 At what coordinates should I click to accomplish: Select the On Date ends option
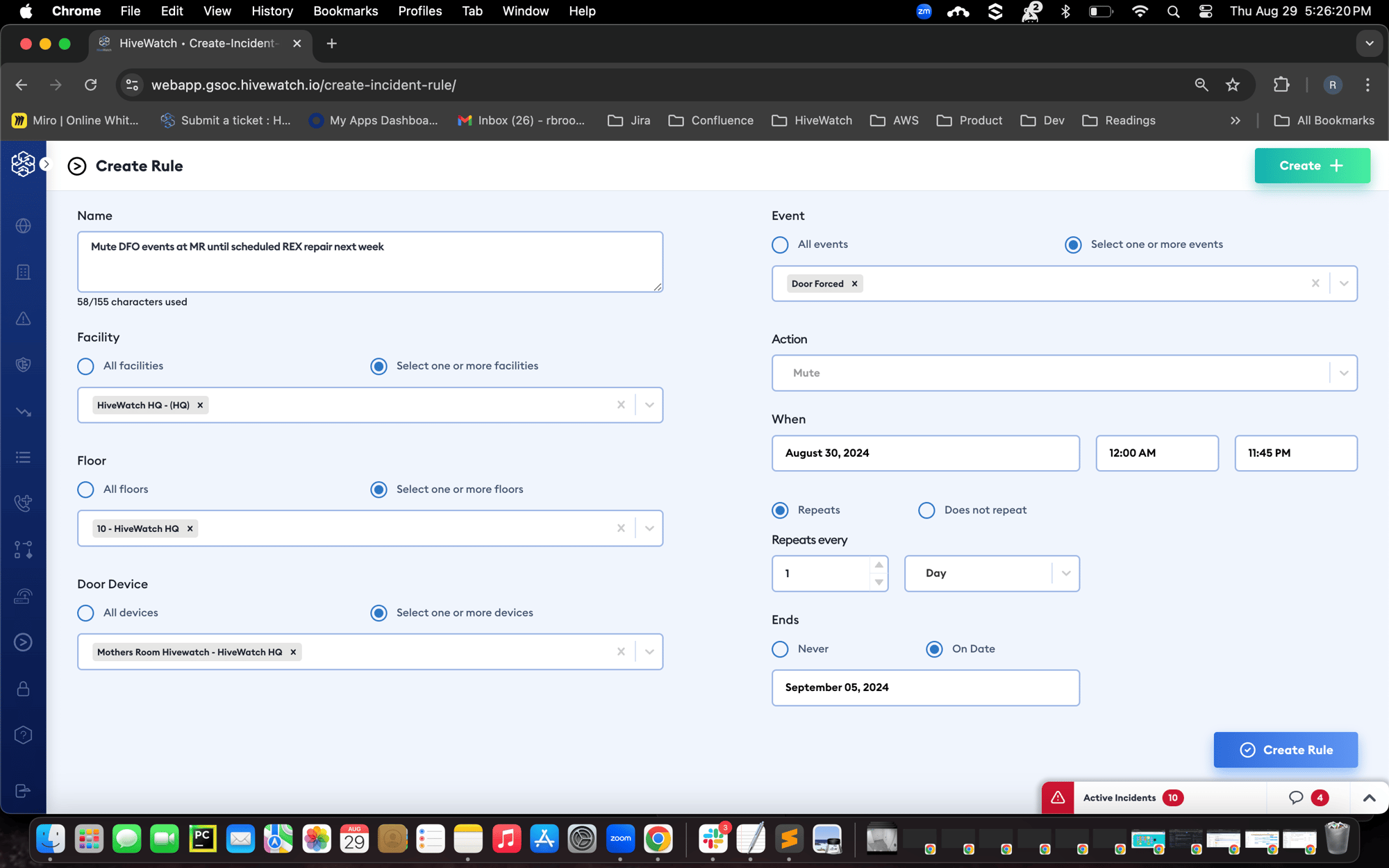[x=934, y=649]
